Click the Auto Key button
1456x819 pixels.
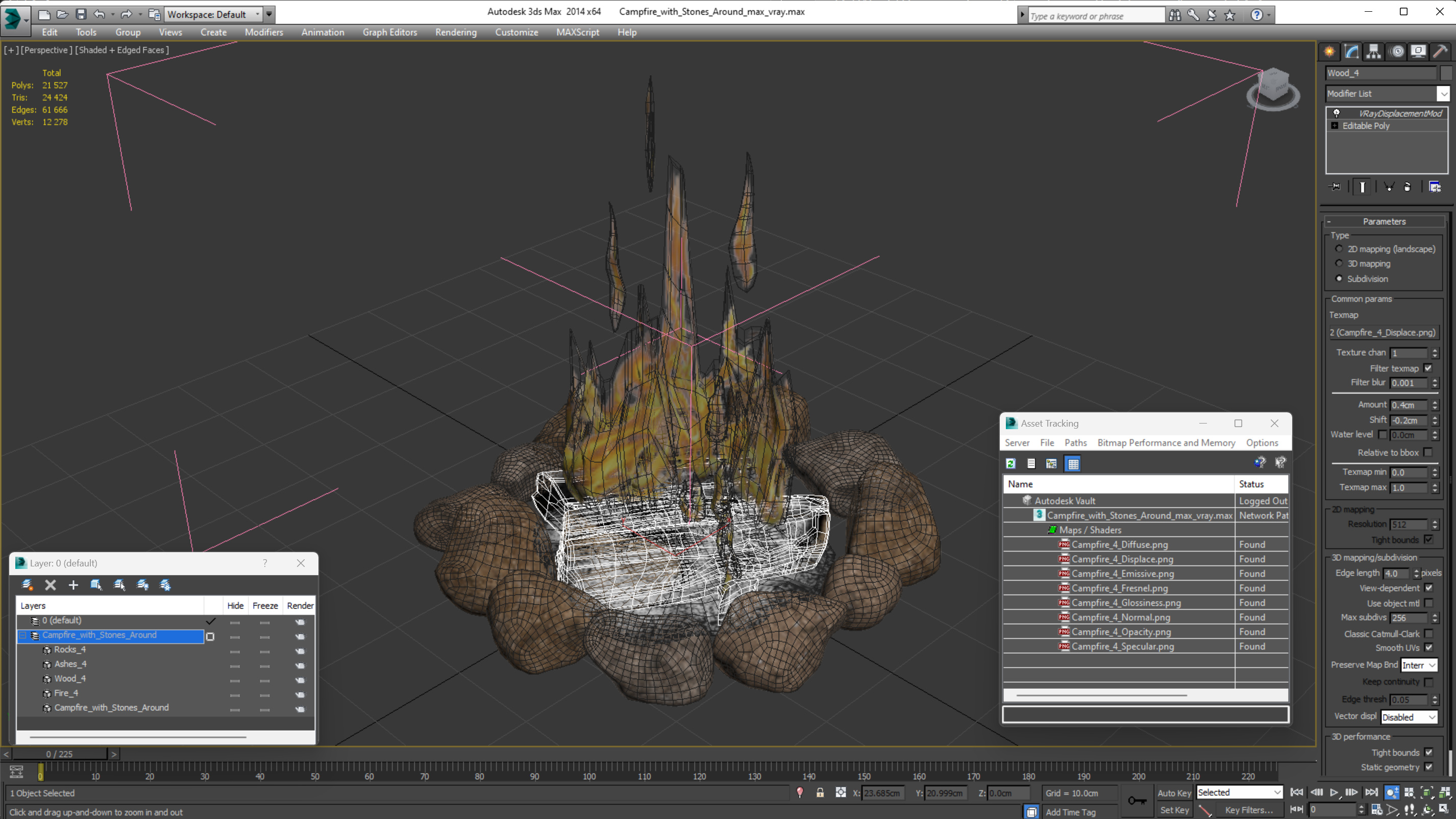coord(1174,793)
